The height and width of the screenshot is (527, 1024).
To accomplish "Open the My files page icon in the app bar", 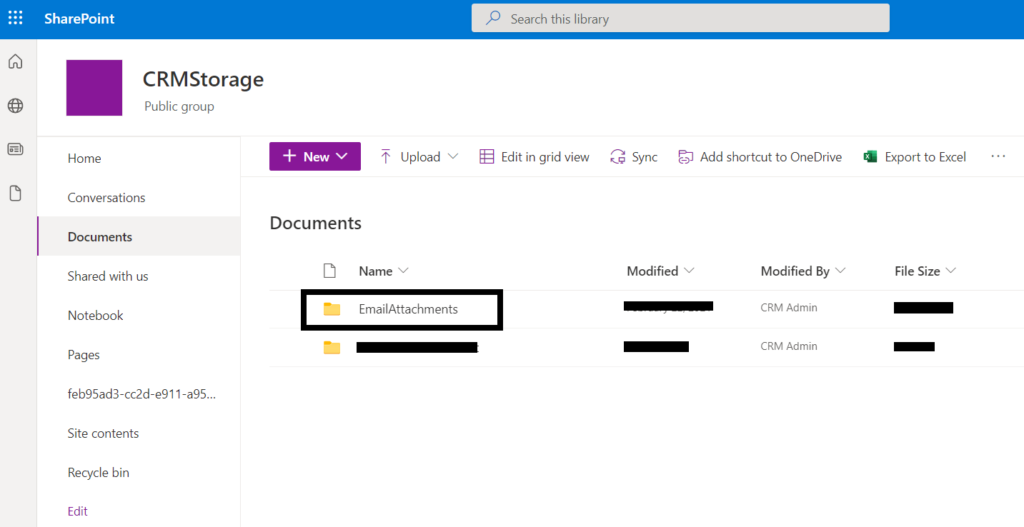I will 15,193.
